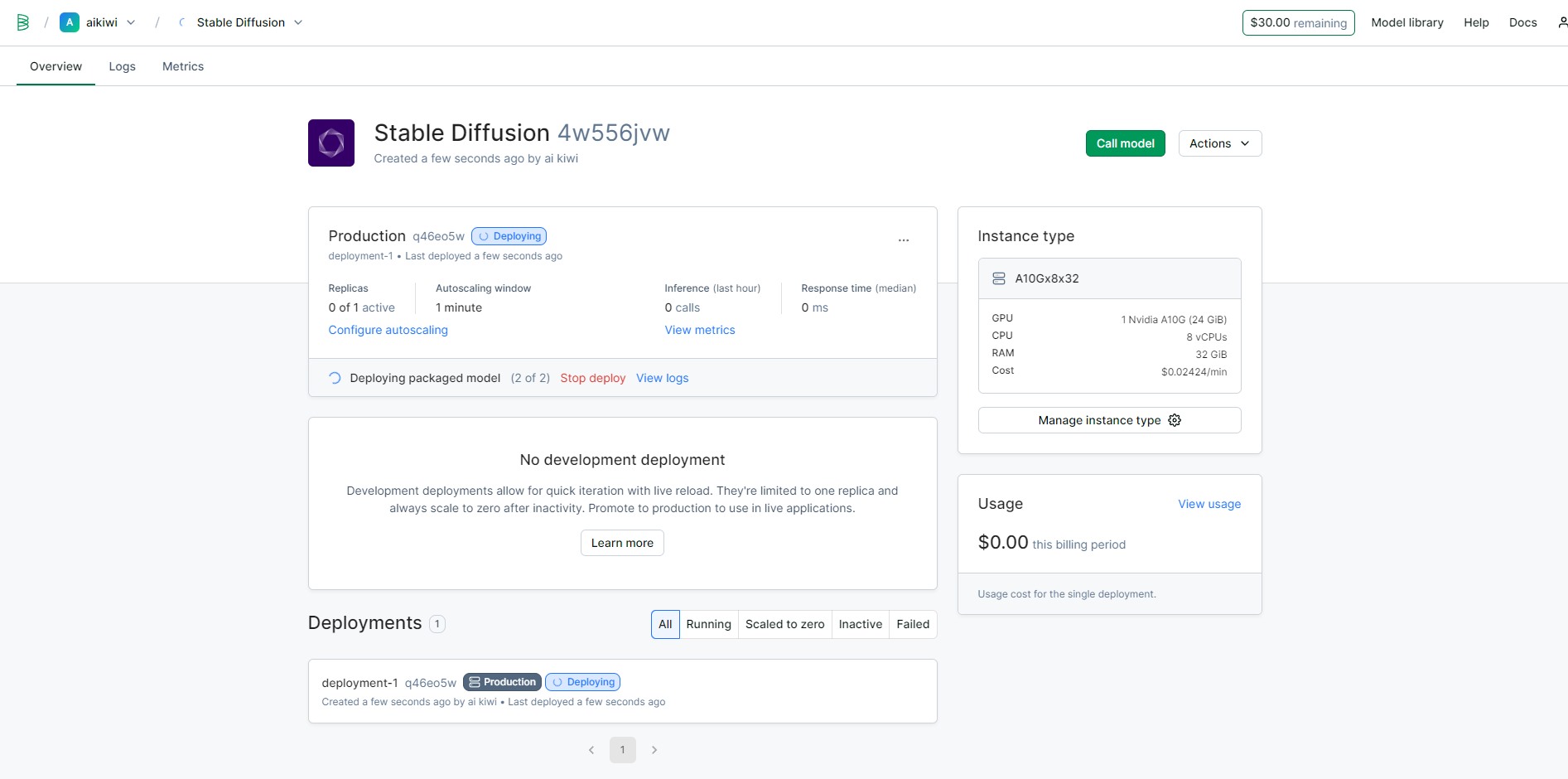Click the '8 vCPUs' CPU value
1568x779 pixels.
1207,337
